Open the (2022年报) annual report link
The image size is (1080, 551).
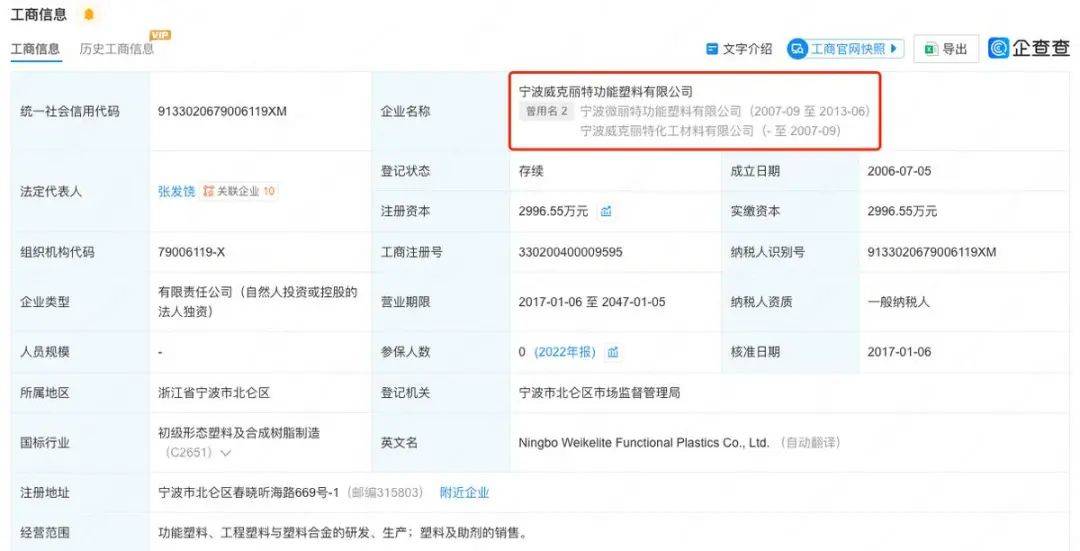point(565,352)
